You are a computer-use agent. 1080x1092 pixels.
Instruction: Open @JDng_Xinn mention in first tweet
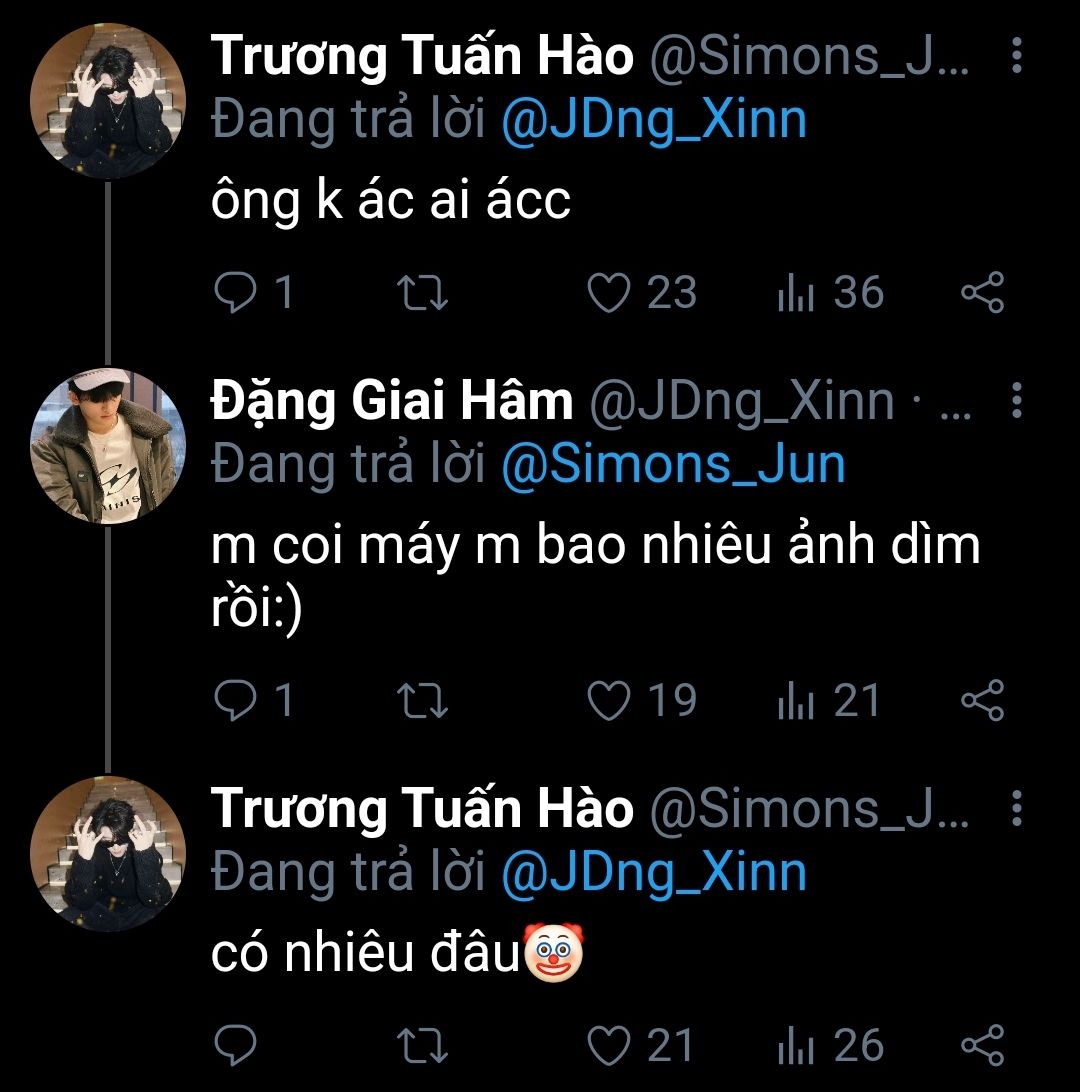point(653,120)
